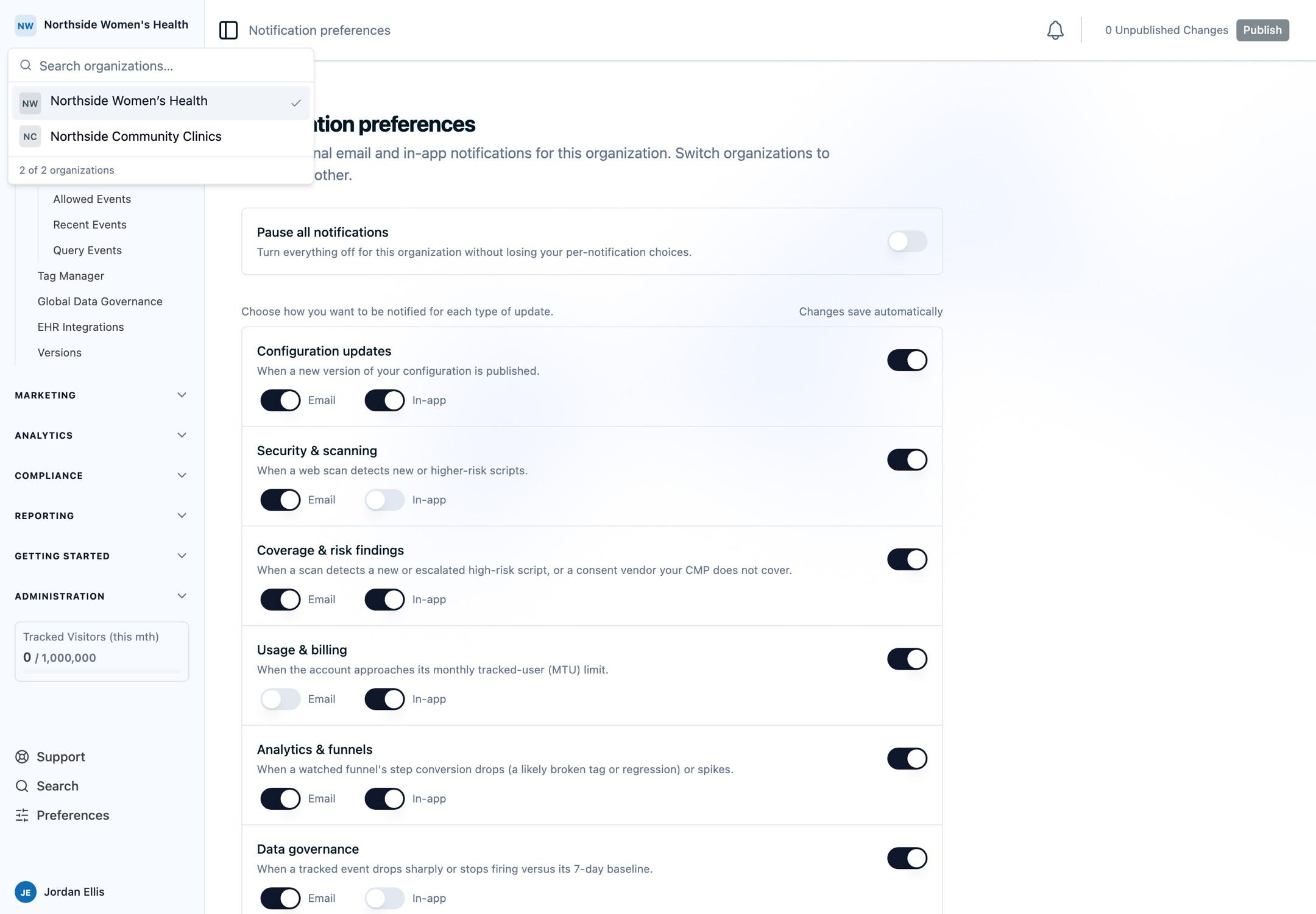The width and height of the screenshot is (1316, 914).
Task: Focus the Search organizations field
Action: click(161, 66)
